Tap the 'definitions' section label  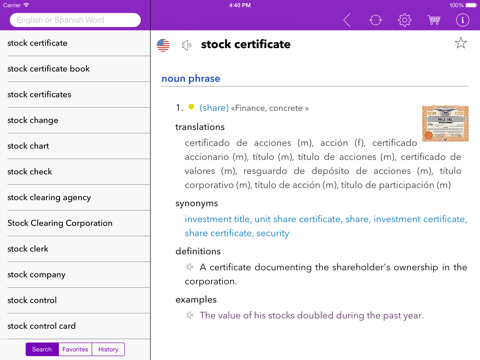coord(198,251)
